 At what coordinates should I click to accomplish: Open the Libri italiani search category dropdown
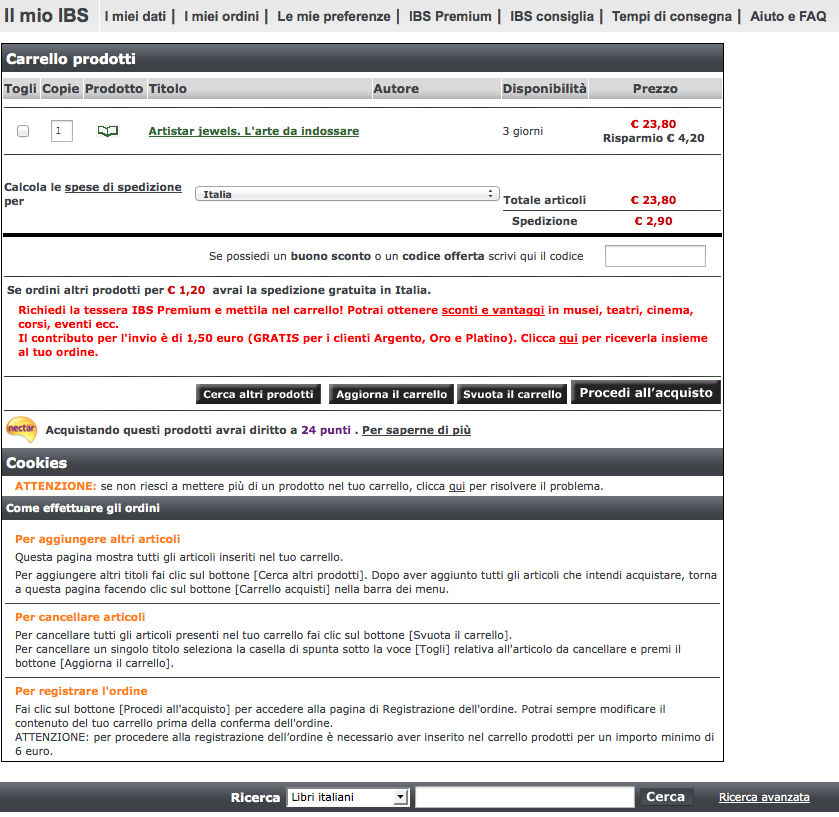[x=348, y=797]
